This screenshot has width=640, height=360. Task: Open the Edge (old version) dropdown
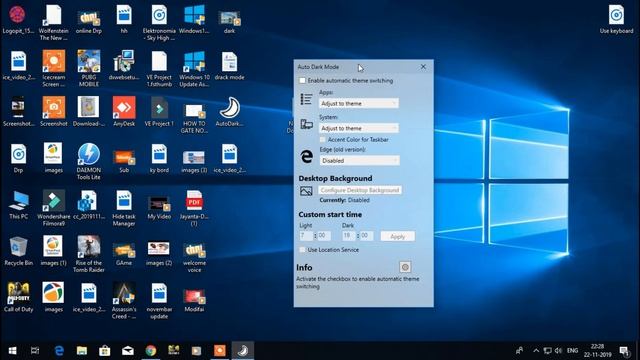(360, 160)
